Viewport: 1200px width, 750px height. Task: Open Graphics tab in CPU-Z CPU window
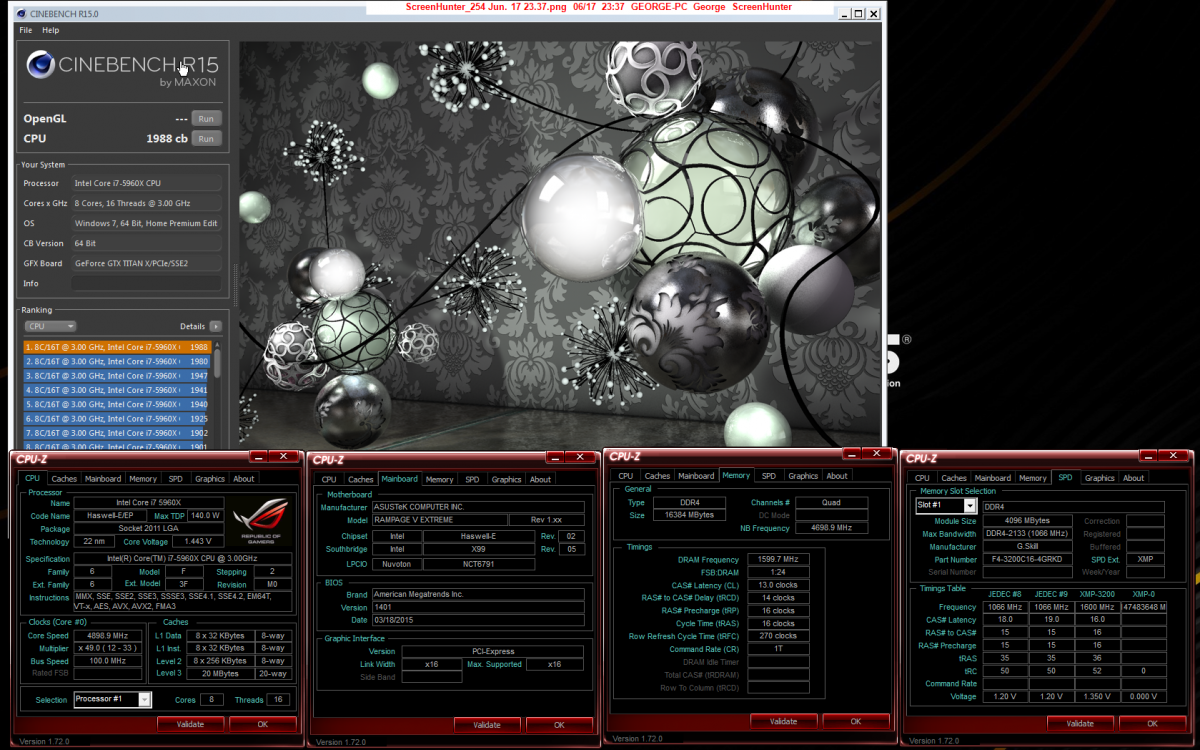point(210,479)
